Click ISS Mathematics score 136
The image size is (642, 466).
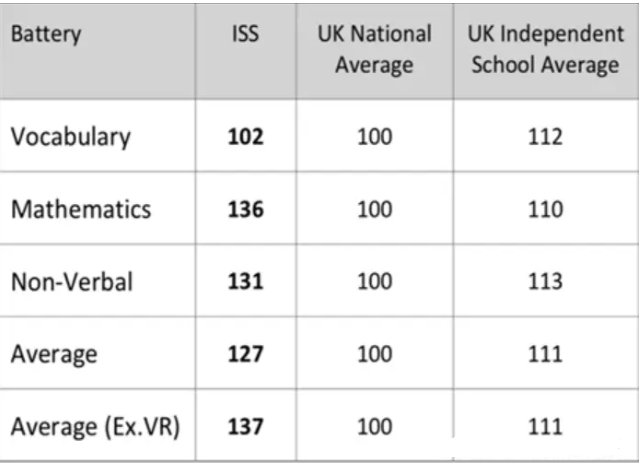point(246,209)
